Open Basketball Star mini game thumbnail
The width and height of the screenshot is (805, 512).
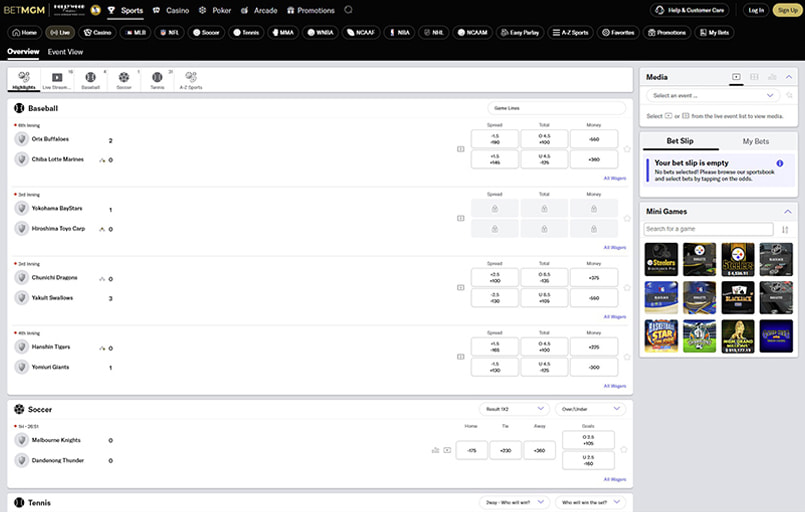coord(661,336)
